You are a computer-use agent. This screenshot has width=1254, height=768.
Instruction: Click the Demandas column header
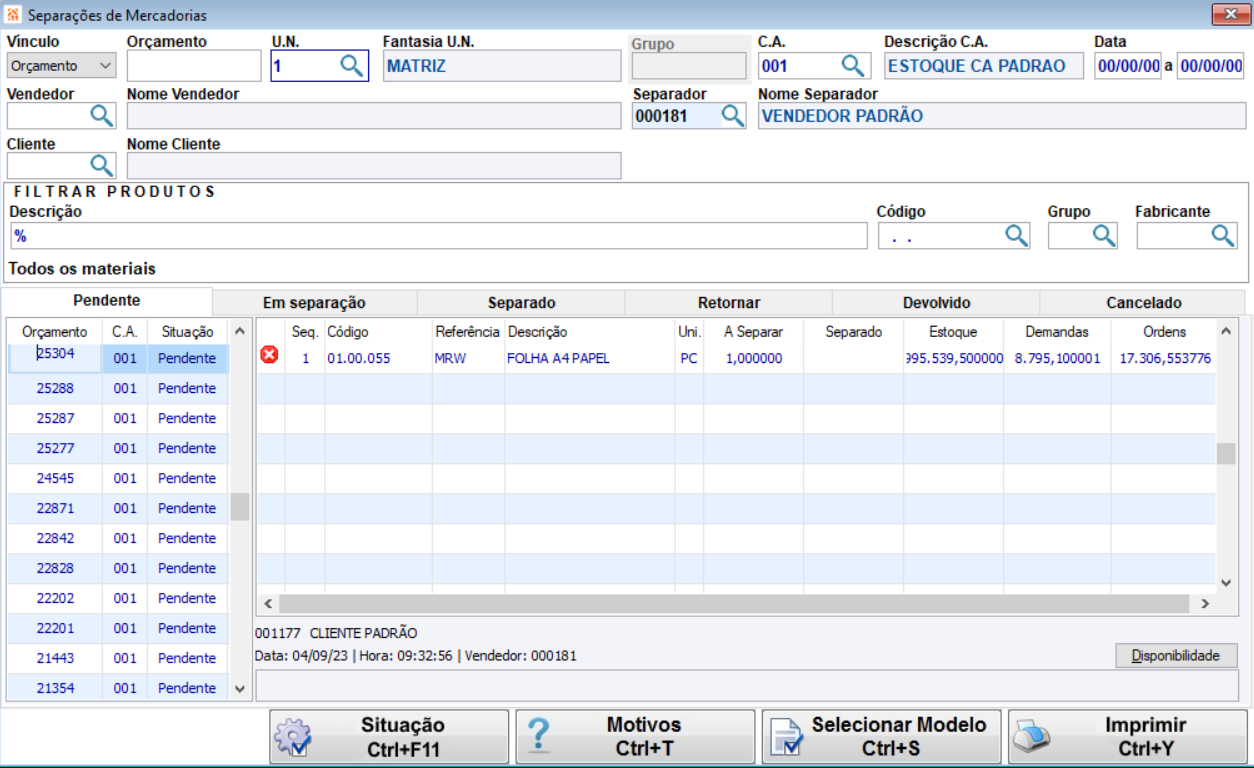point(1057,331)
